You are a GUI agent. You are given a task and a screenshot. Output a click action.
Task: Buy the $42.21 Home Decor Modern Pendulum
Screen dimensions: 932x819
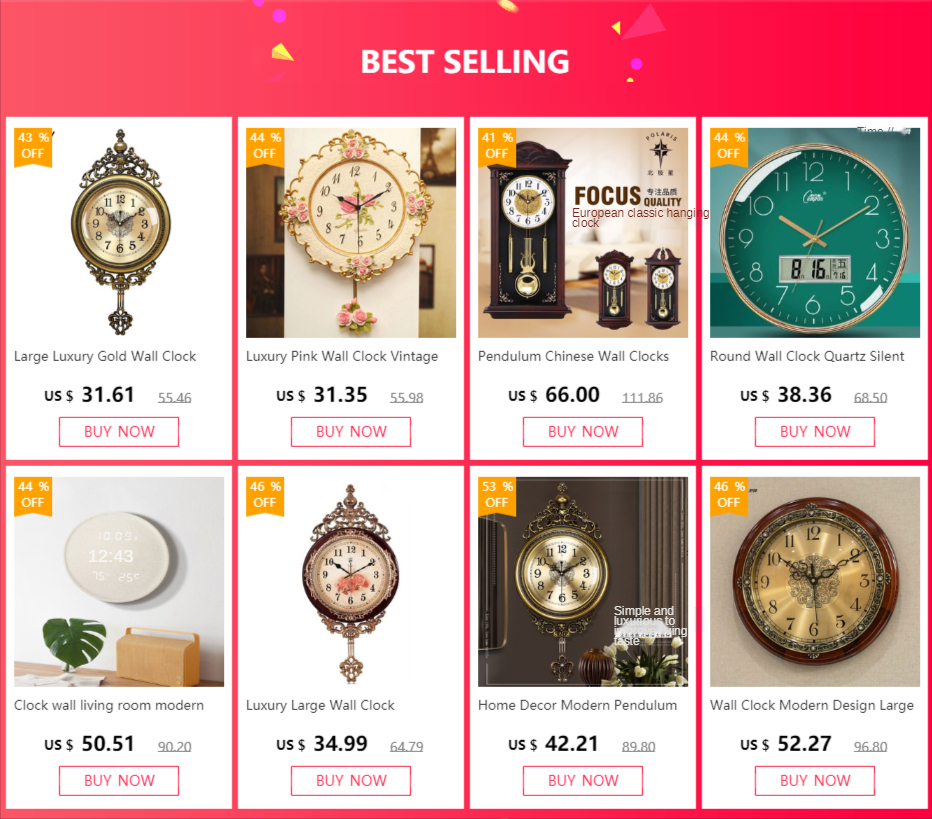pyautogui.click(x=583, y=781)
